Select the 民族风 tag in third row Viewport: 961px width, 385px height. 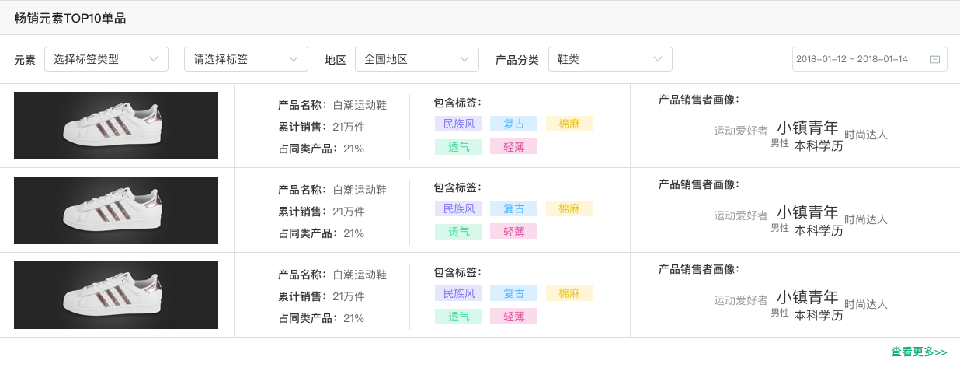pos(458,293)
